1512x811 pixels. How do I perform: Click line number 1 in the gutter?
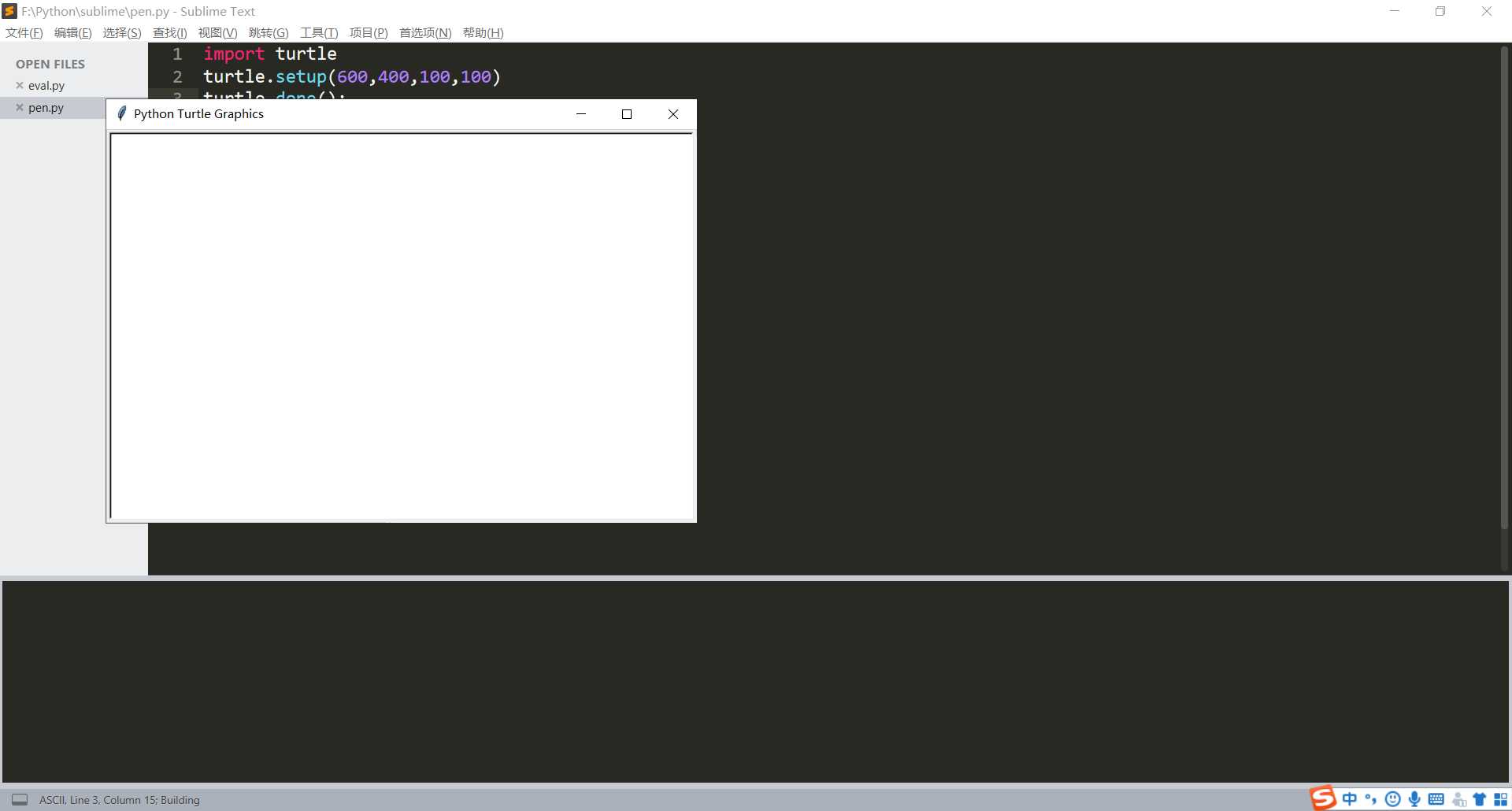pos(177,54)
